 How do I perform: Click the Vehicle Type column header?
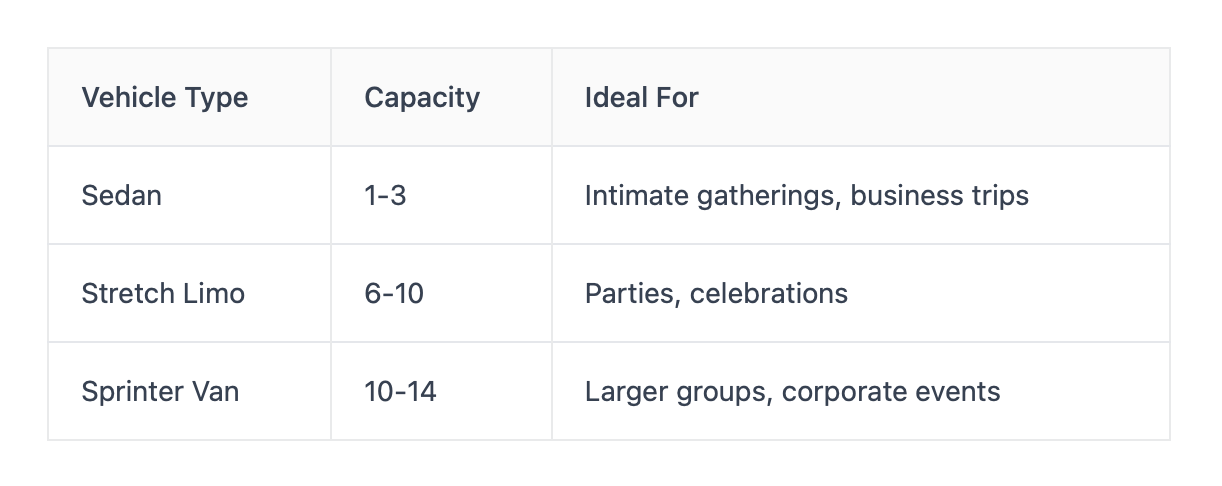(165, 98)
